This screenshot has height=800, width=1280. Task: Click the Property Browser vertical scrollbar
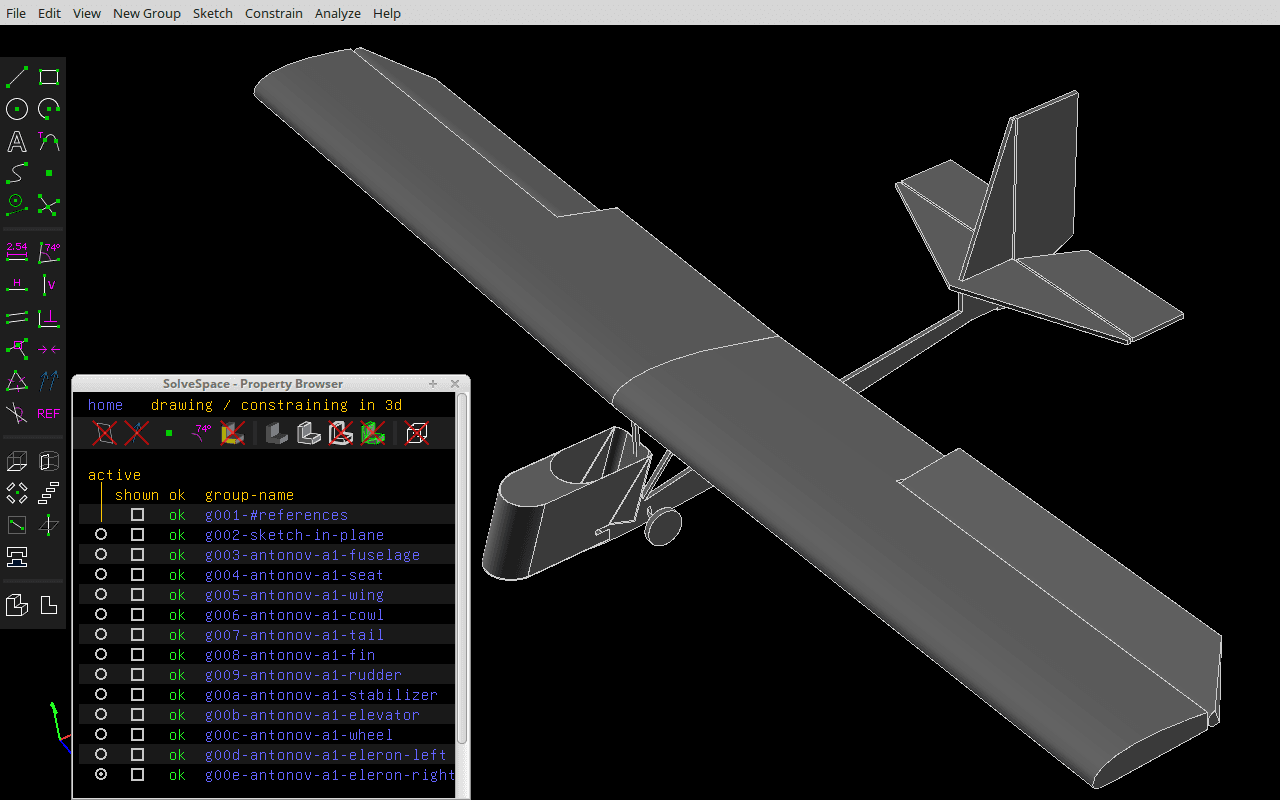click(462, 590)
